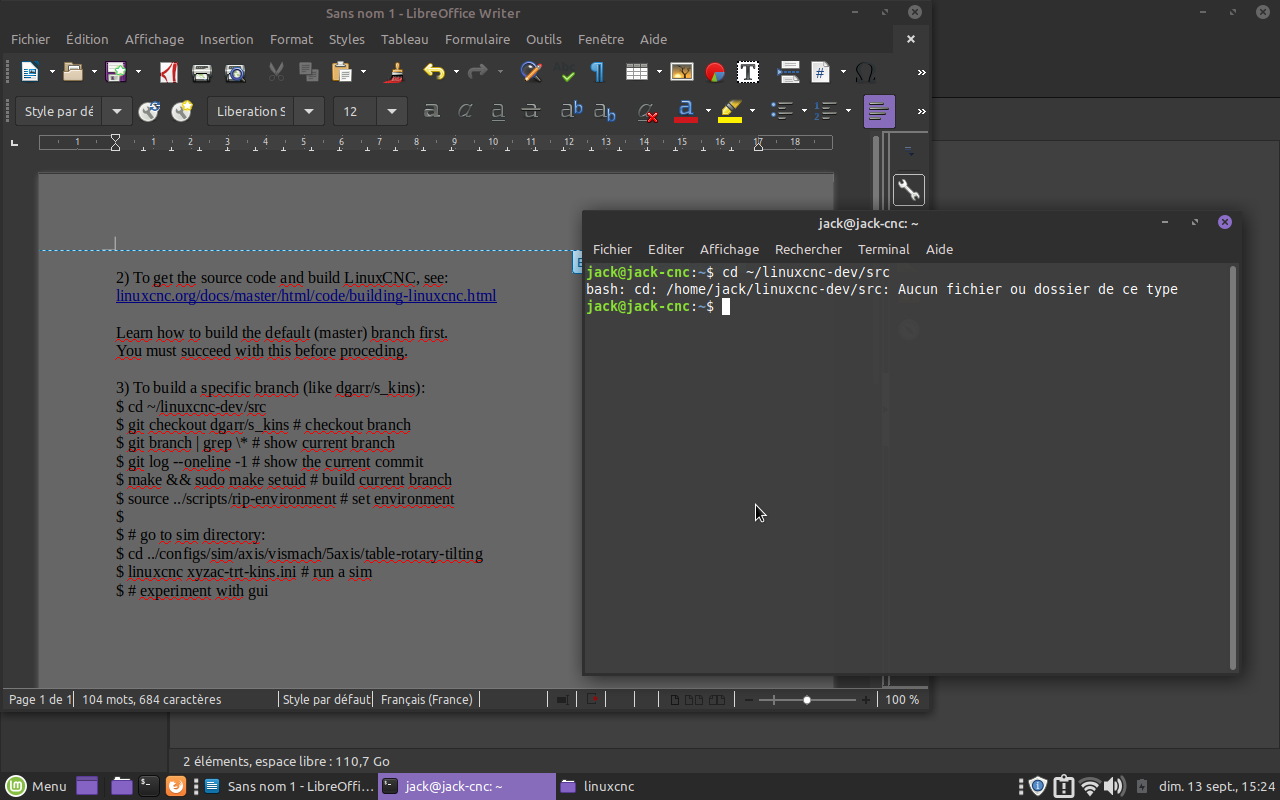Toggle Superscript formatting
The width and height of the screenshot is (1280, 800).
point(572,111)
